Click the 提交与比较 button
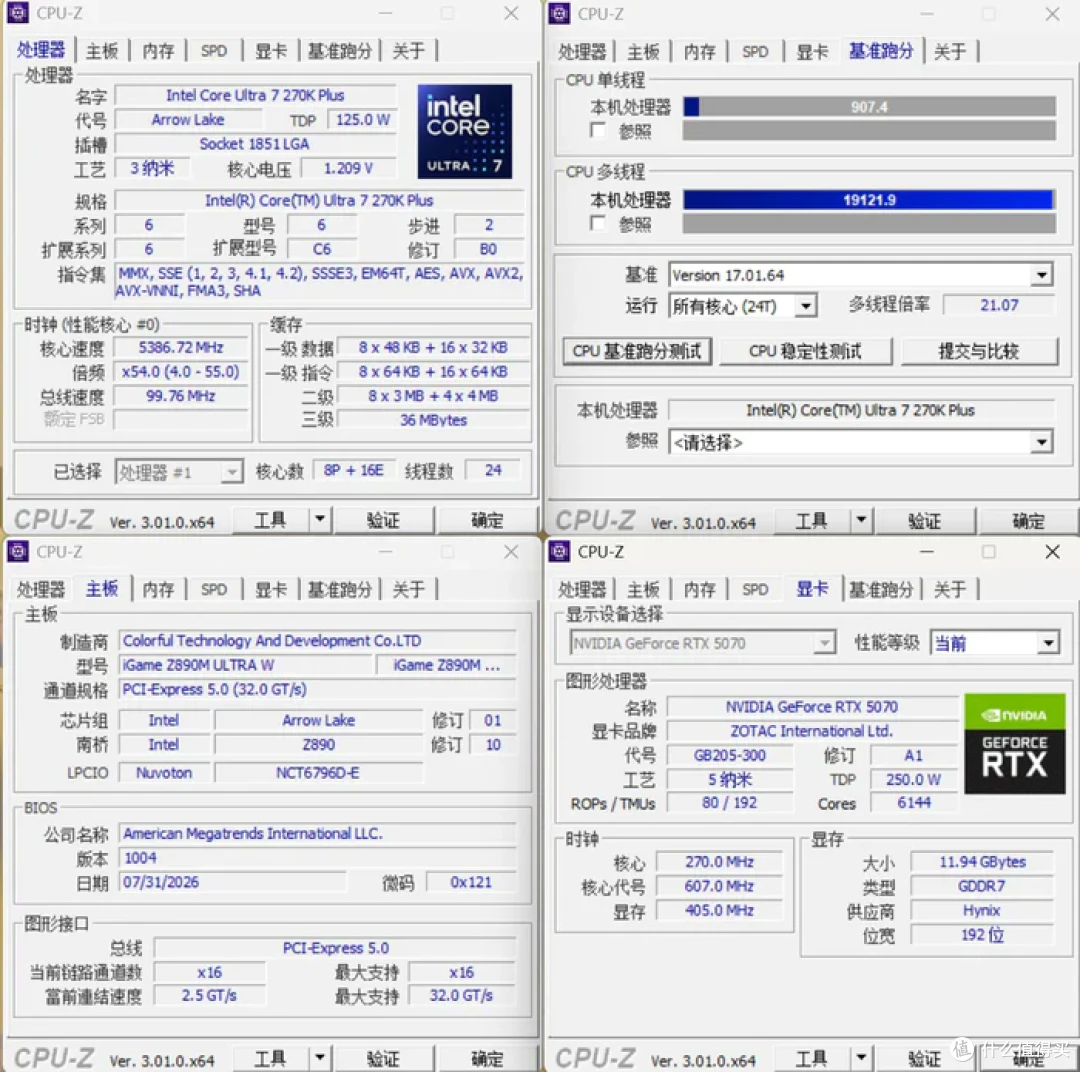The image size is (1080, 1072). pyautogui.click(x=979, y=351)
